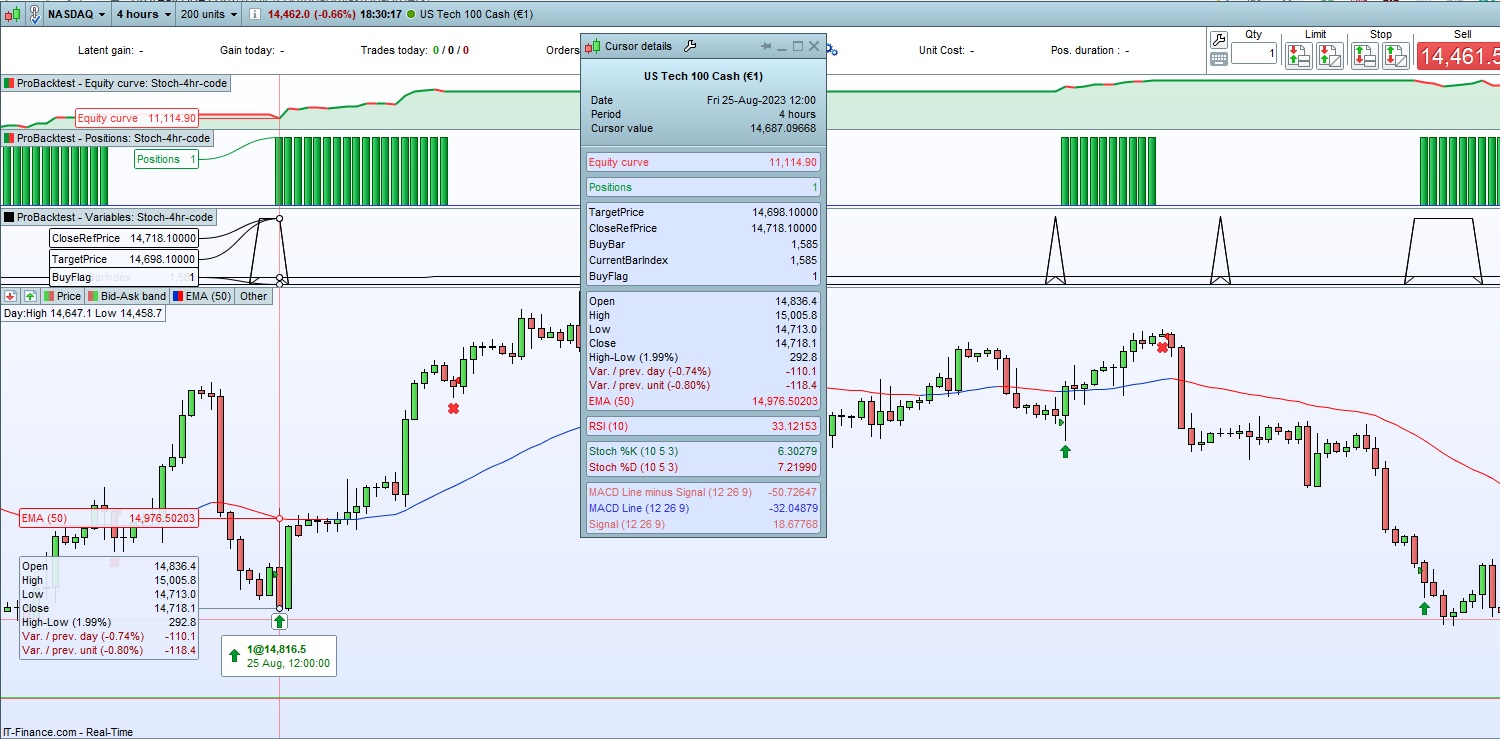The image size is (1500, 739).
Task: Click the red X marker left of the Cursor details window
Action: [453, 409]
